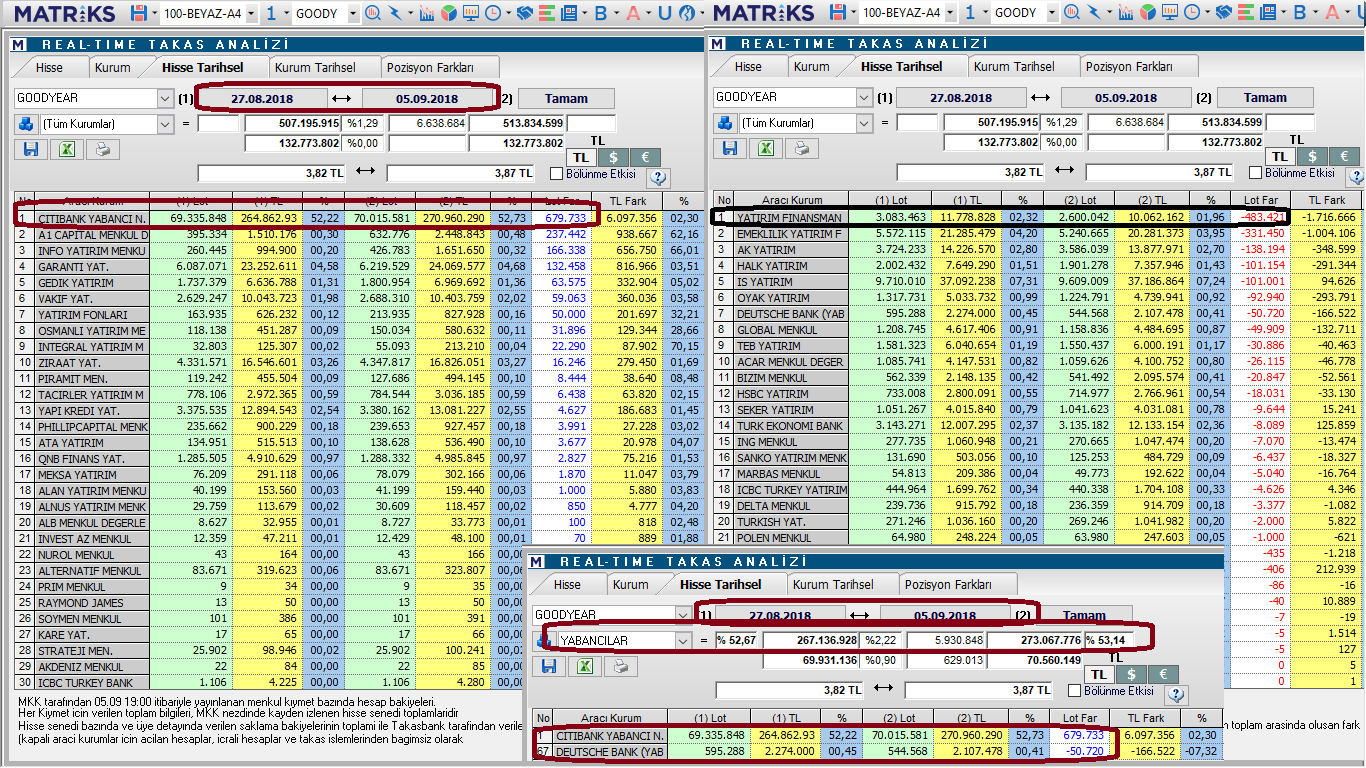Enable Bölünme Etkisi checkbox in left window

[x=557, y=173]
